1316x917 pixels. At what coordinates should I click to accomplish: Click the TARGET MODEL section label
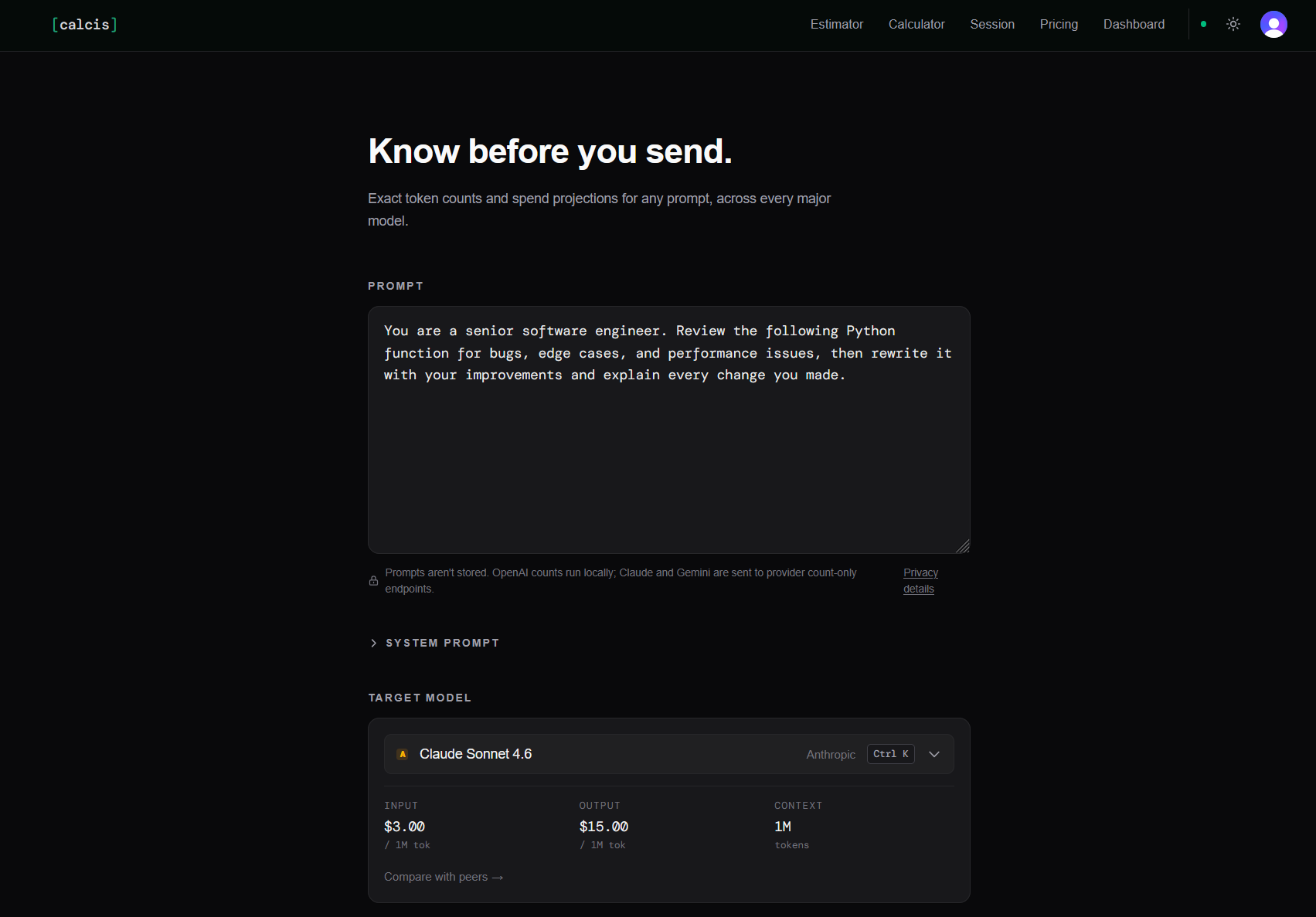coord(420,698)
